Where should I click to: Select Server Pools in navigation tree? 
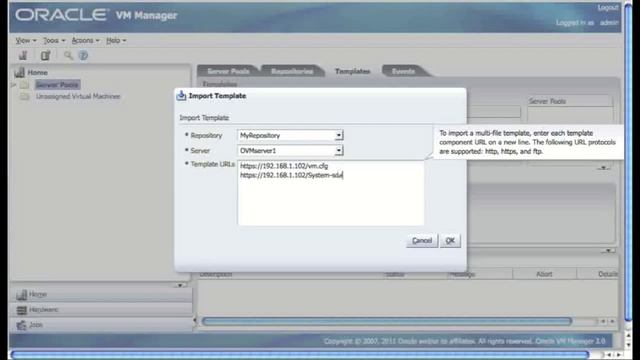tap(57, 84)
